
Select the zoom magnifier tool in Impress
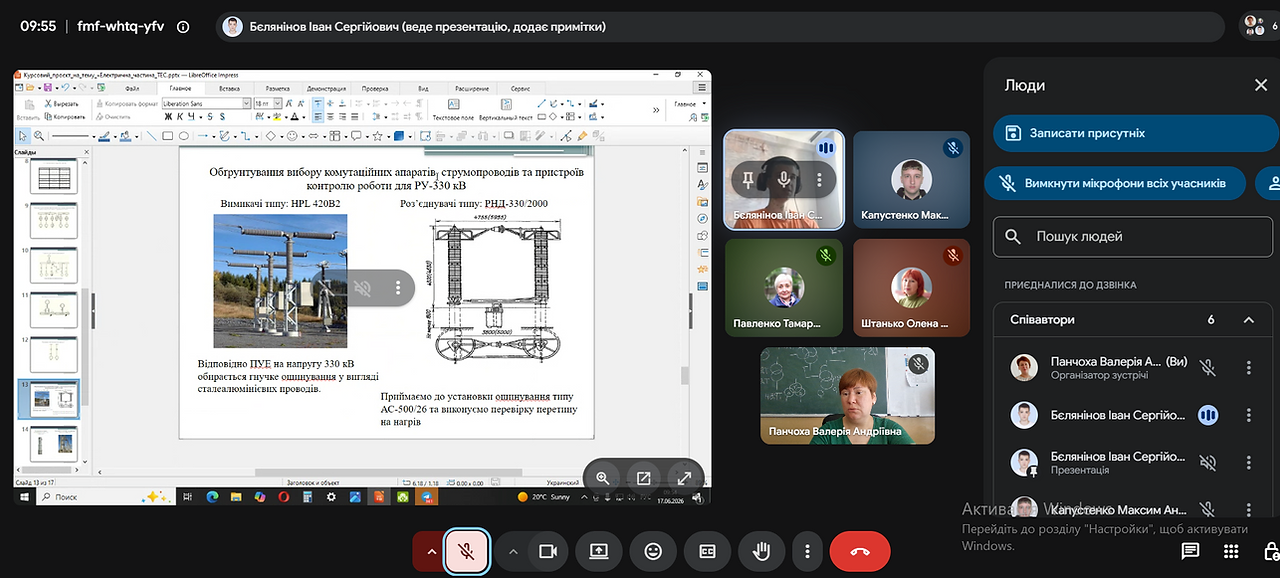pos(38,136)
